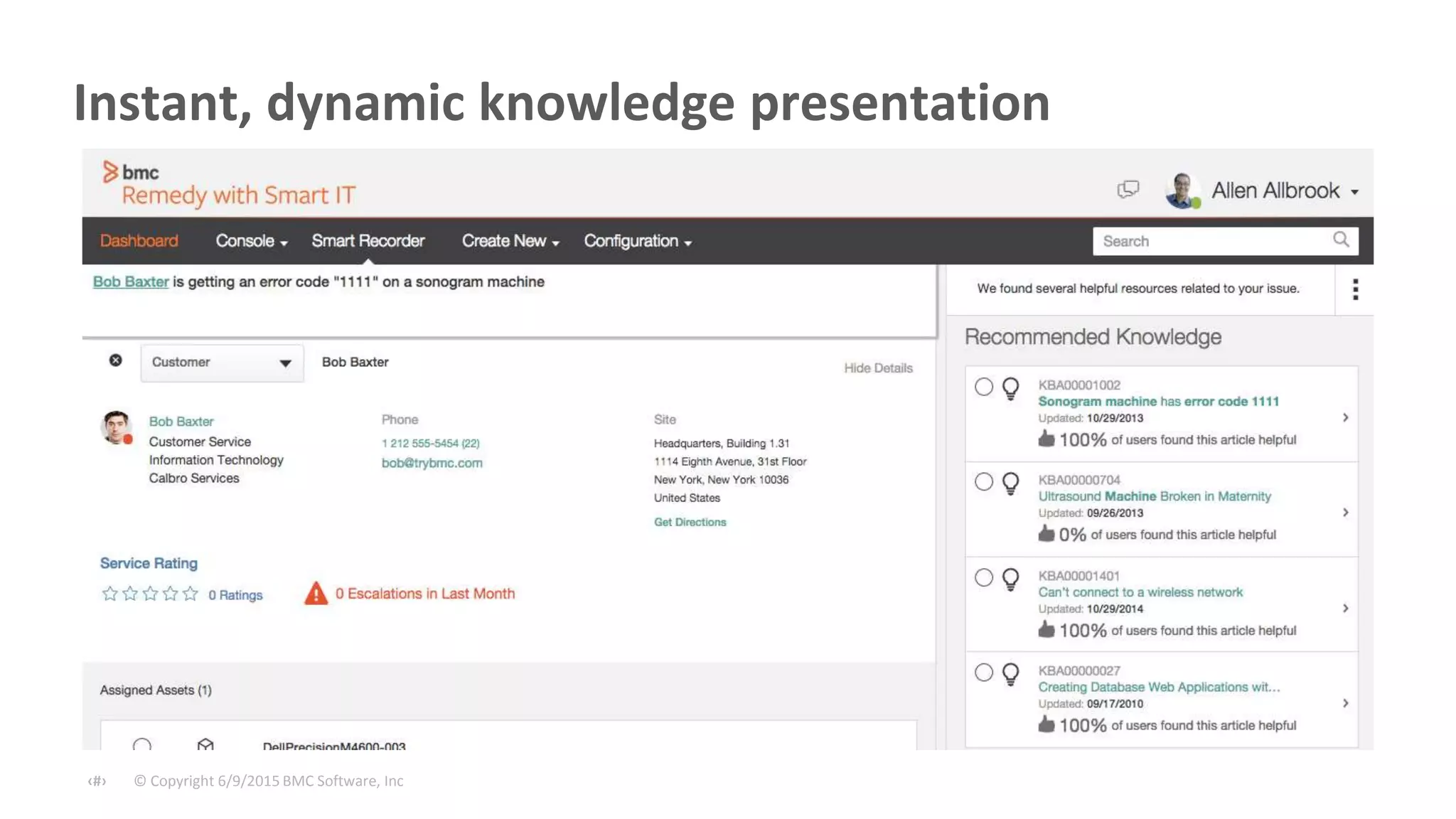Expand the Create New menu

click(510, 241)
